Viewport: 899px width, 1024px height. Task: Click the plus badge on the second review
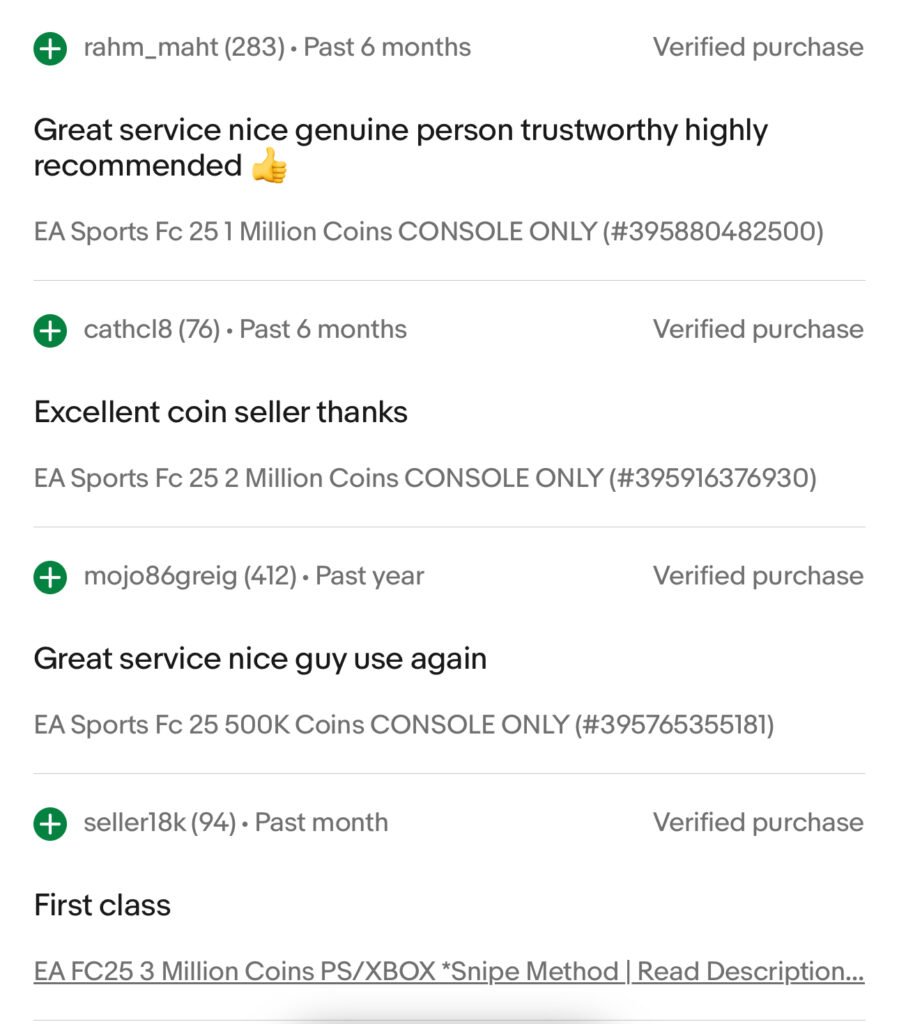pyautogui.click(x=48, y=328)
